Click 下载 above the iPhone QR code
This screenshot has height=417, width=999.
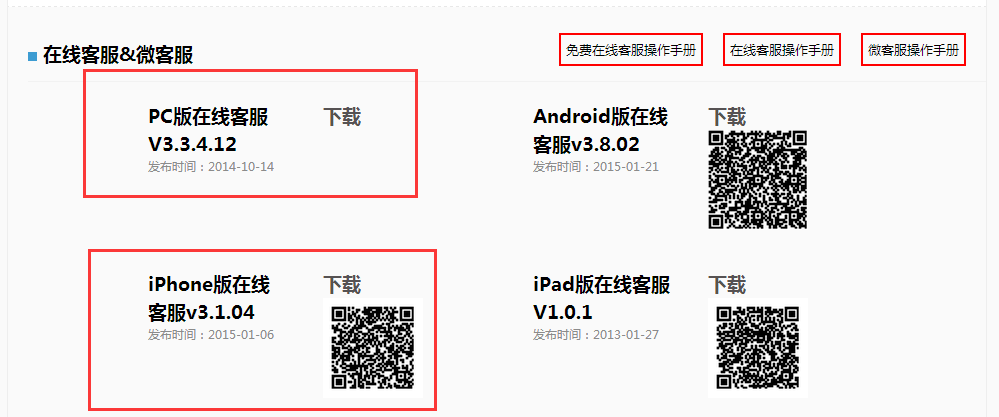click(341, 285)
